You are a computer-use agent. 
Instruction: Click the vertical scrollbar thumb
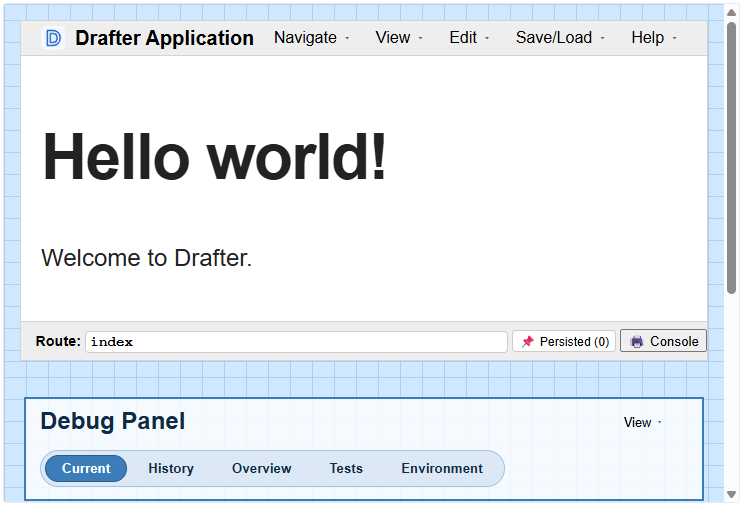pos(732,158)
